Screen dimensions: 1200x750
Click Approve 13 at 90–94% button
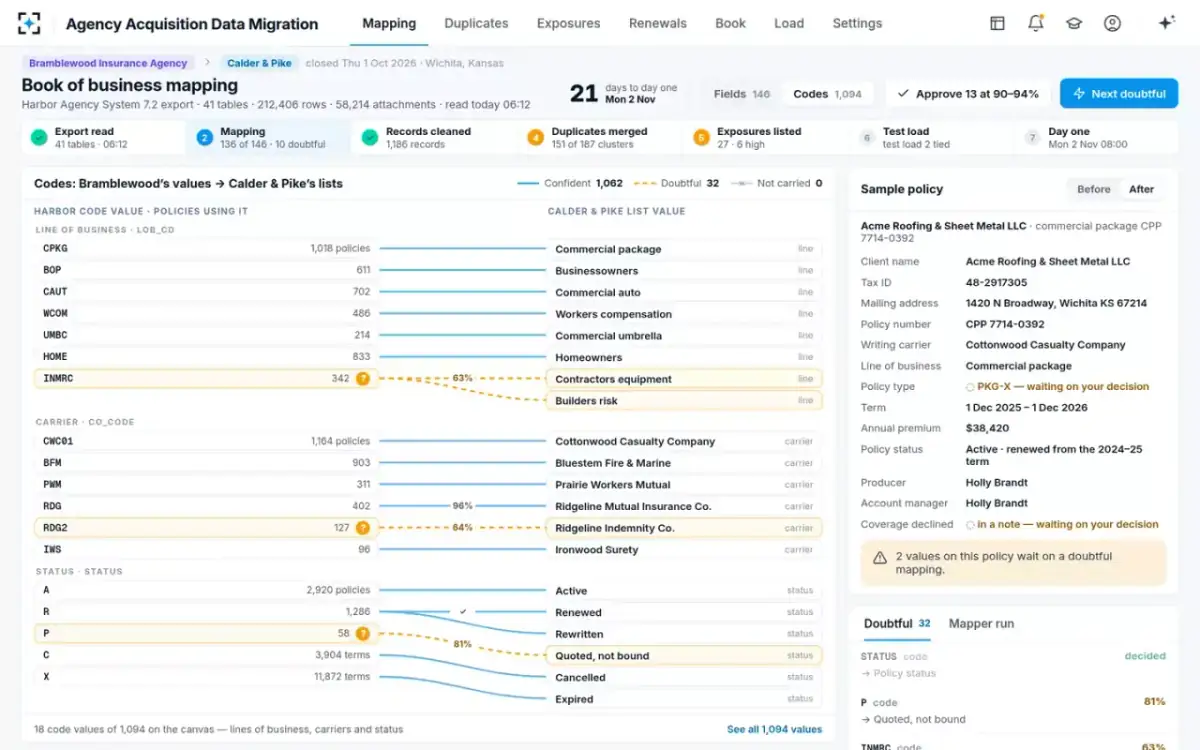[968, 94]
